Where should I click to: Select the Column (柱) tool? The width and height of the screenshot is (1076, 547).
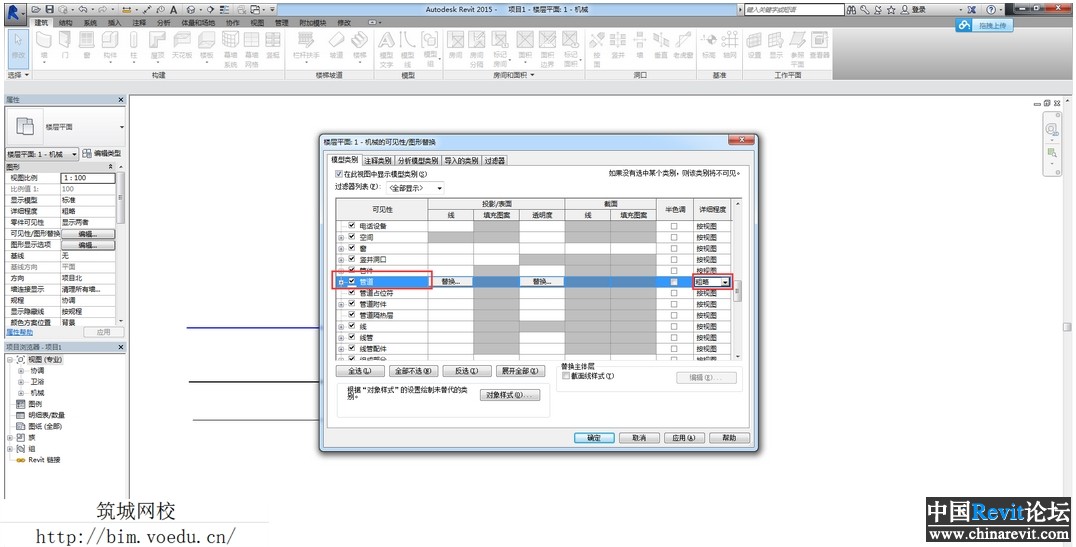click(133, 47)
